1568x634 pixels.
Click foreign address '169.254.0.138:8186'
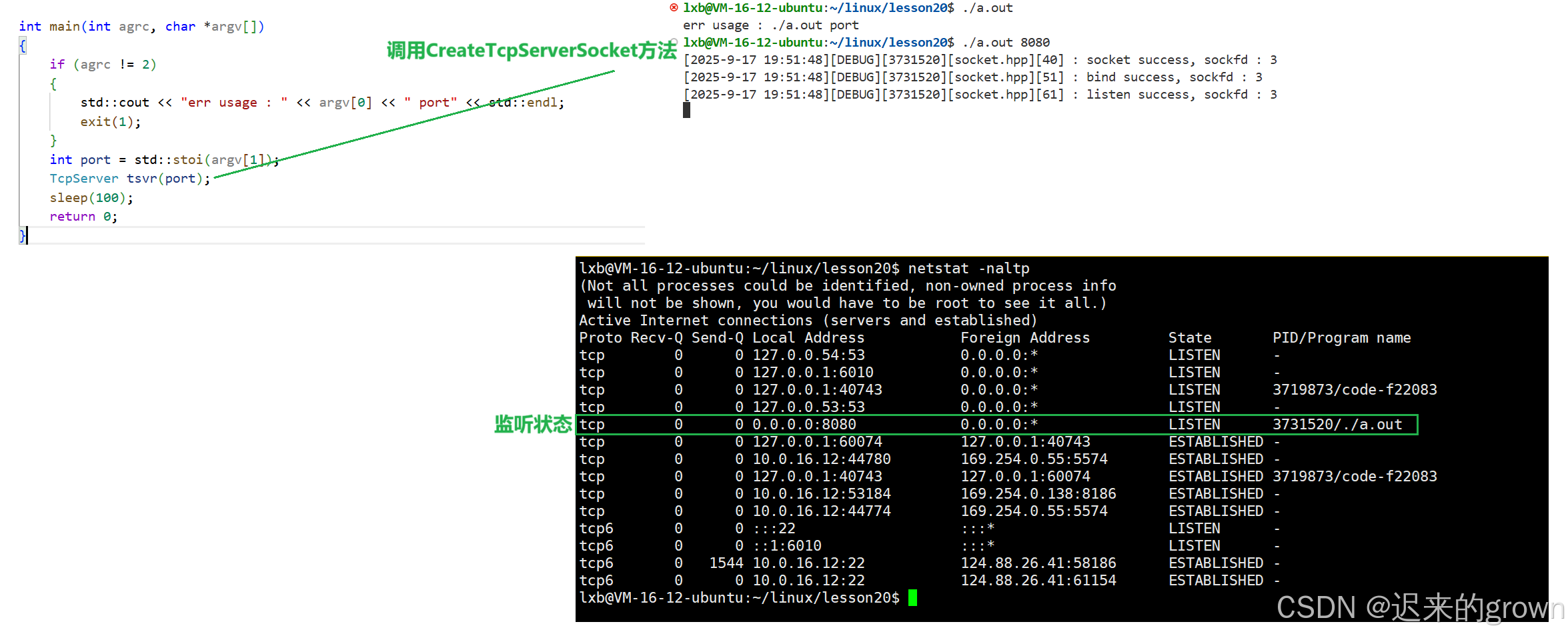click(x=1038, y=494)
